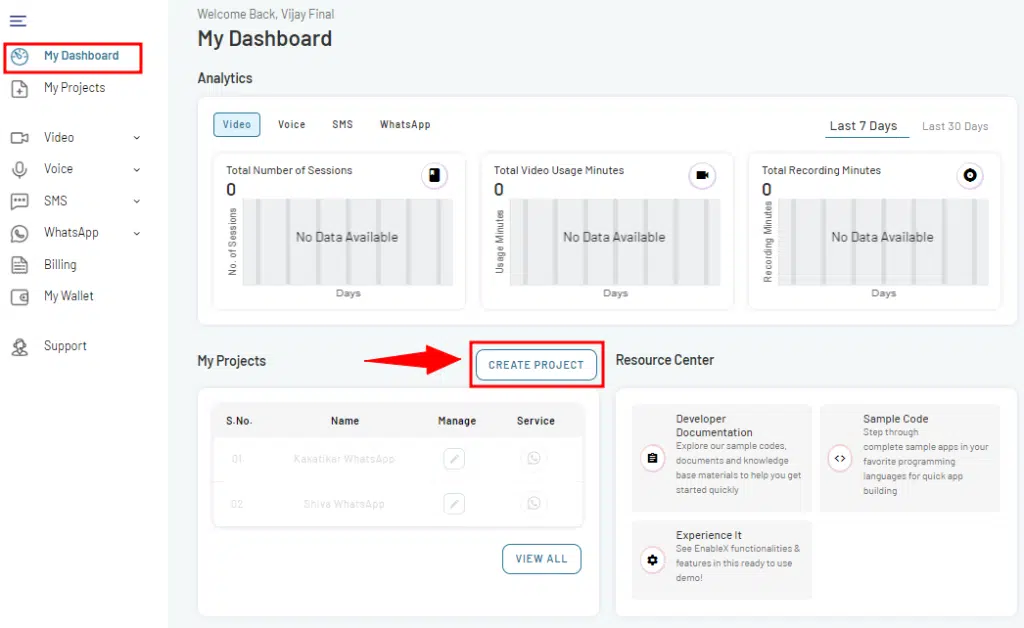Image resolution: width=1024 pixels, height=628 pixels.
Task: Click the hamburger menu icon
Action: click(x=18, y=21)
